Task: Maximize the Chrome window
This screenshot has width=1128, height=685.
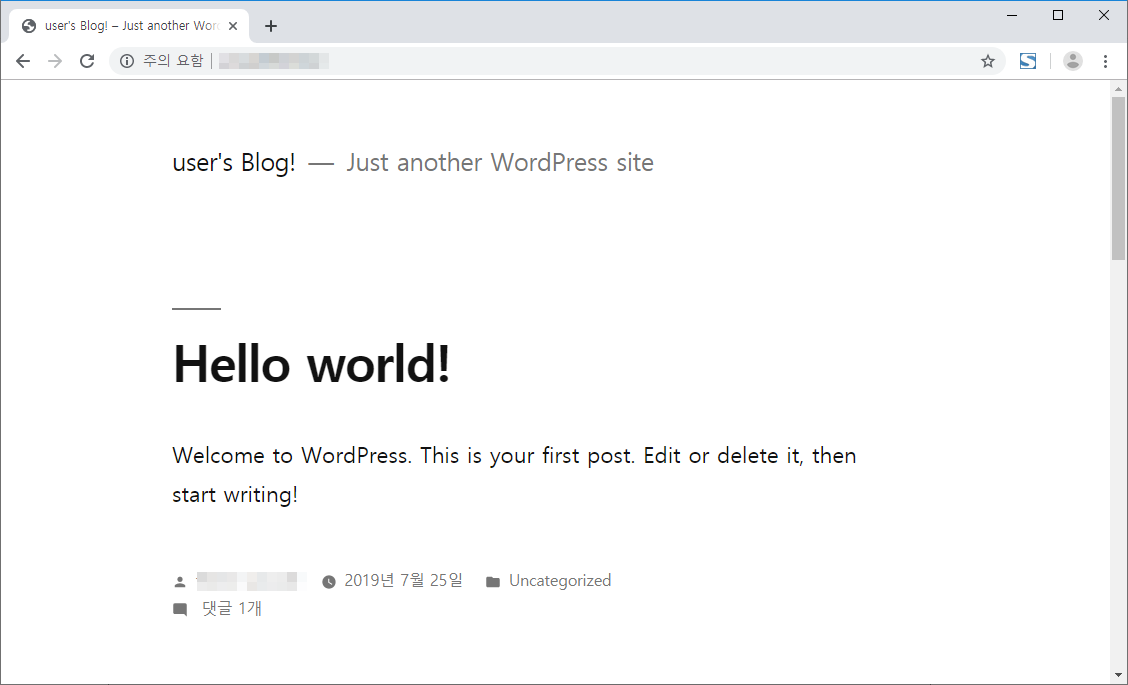Action: point(1058,15)
